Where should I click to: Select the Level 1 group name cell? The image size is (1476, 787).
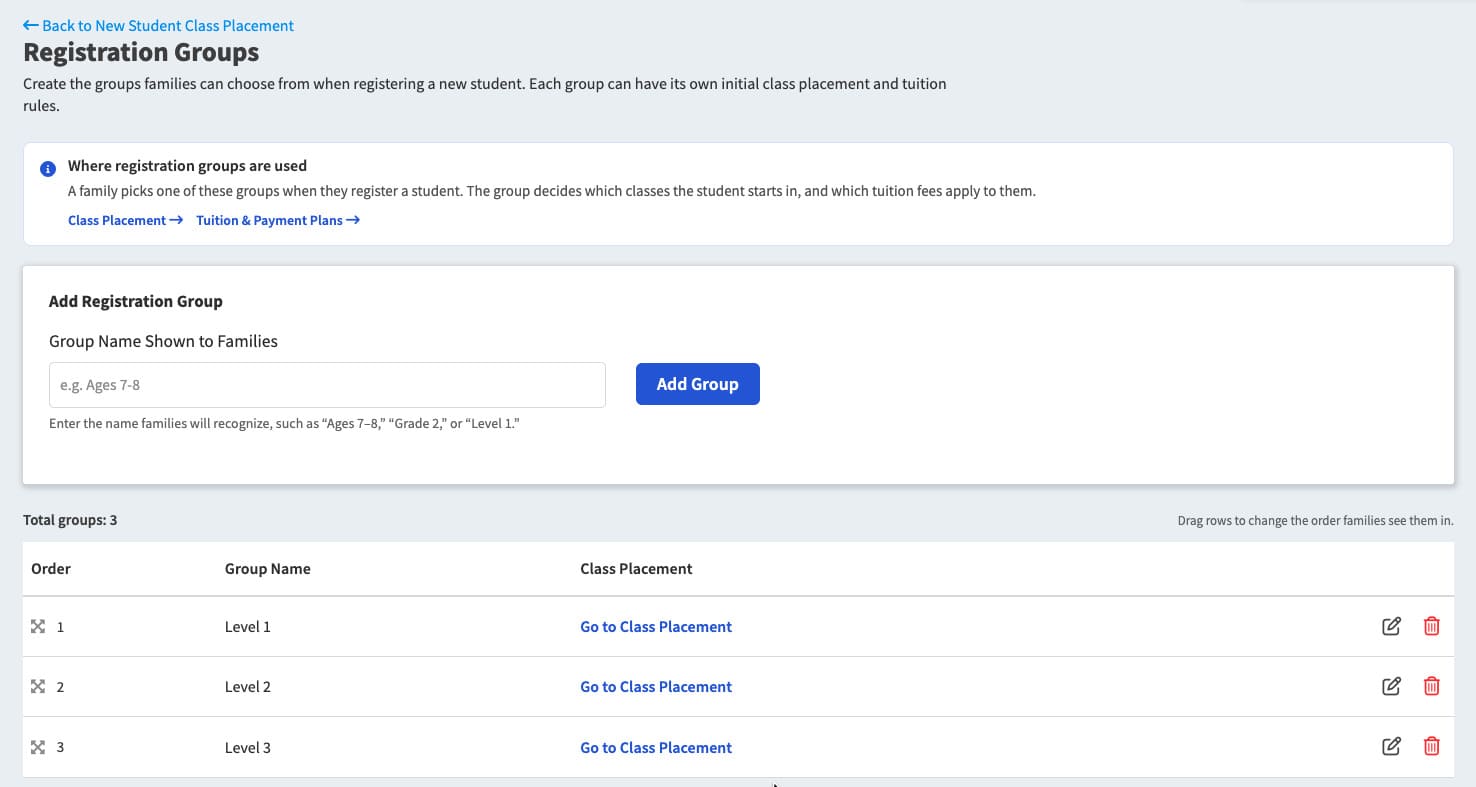click(248, 627)
